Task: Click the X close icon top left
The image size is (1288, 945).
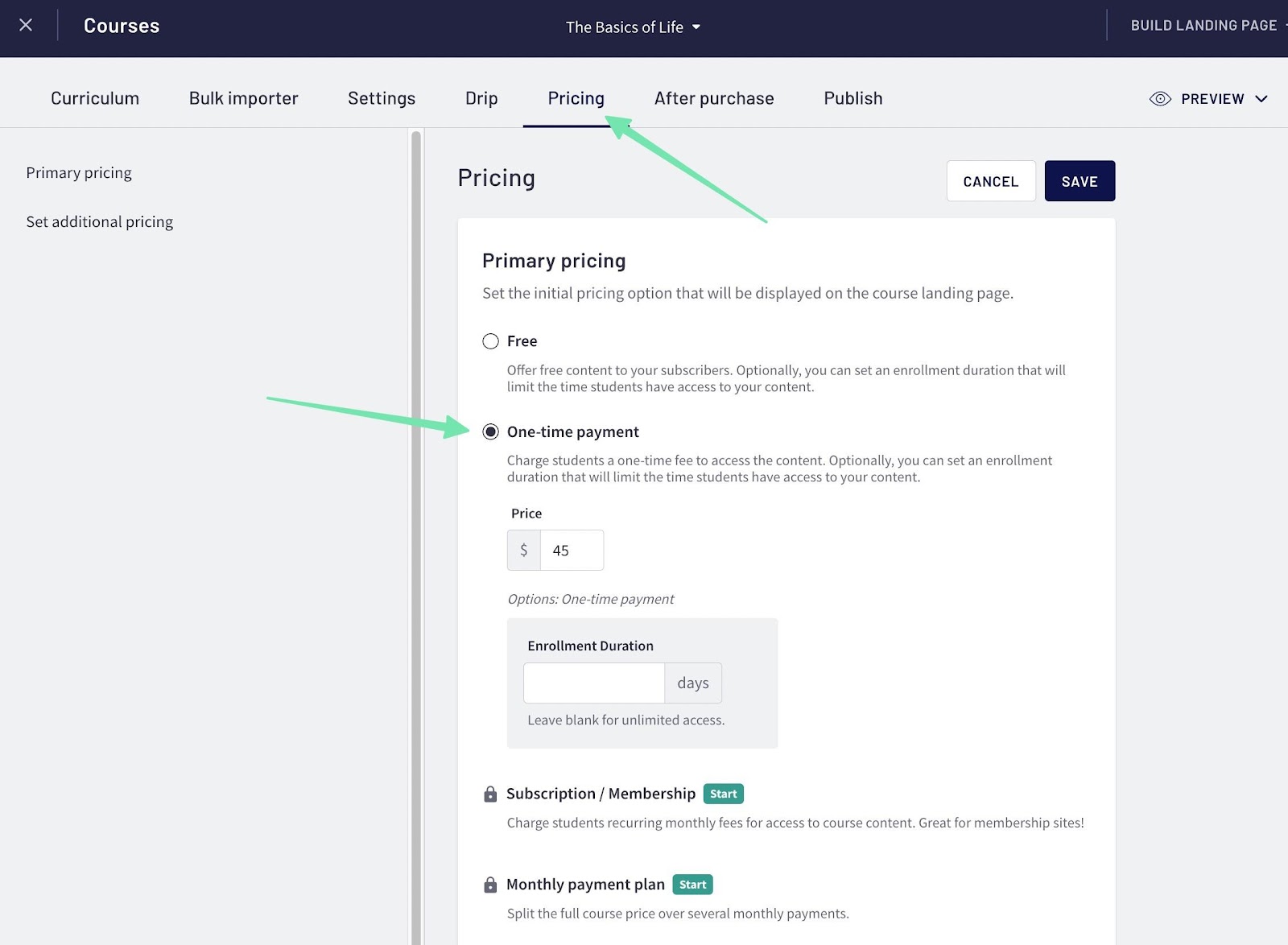Action: coord(25,25)
